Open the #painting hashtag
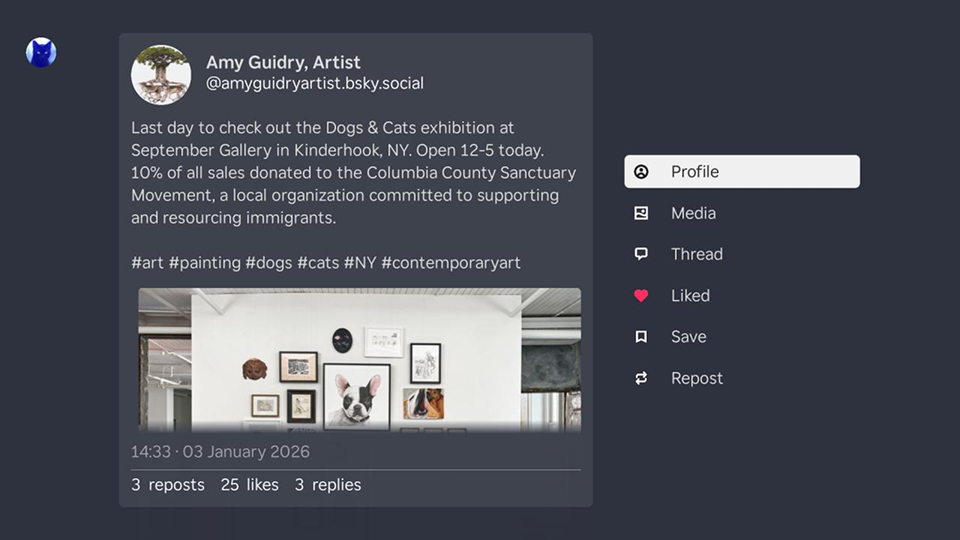960x540 pixels. pyautogui.click(x=204, y=263)
